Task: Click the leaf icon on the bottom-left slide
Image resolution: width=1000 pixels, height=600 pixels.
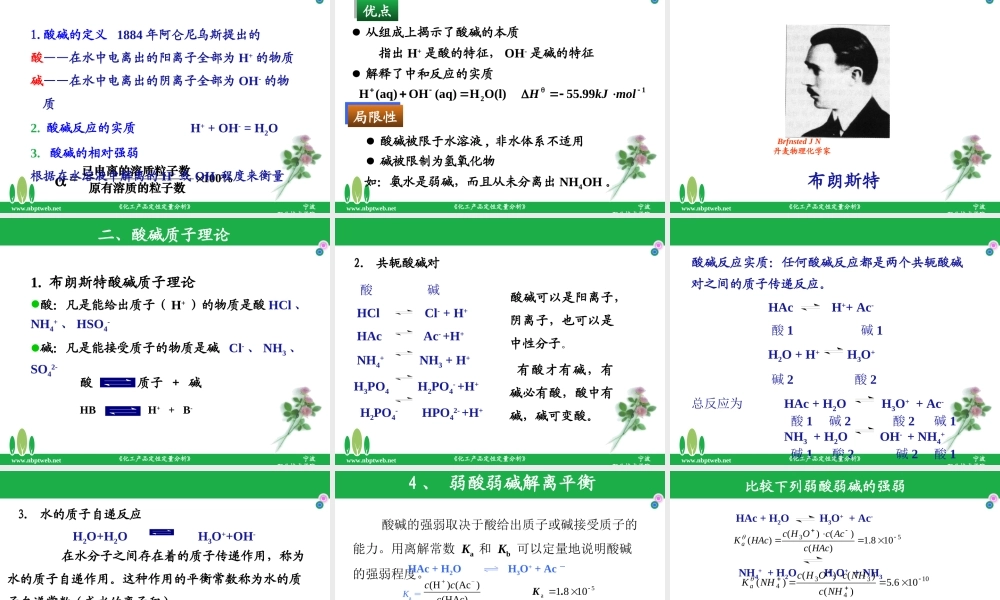Action: point(22,442)
